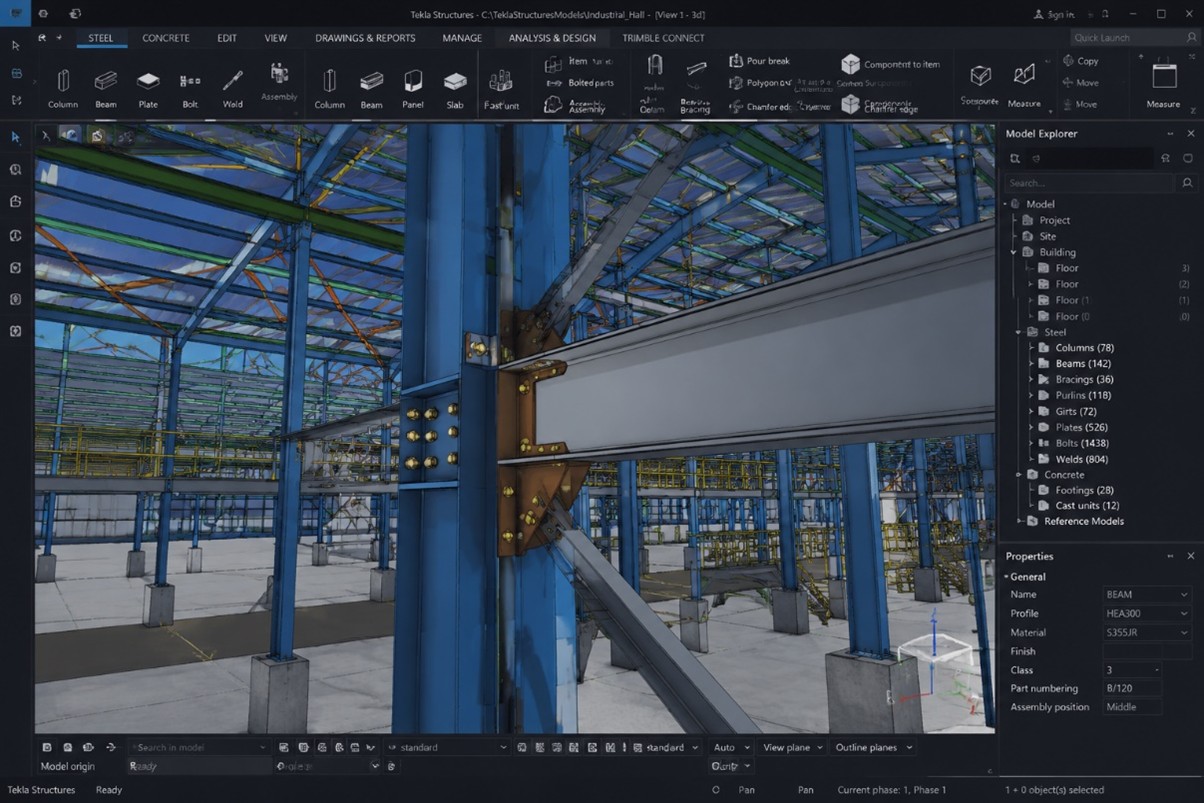
Task: Expand the Beams (142) tree node
Action: point(1032,364)
